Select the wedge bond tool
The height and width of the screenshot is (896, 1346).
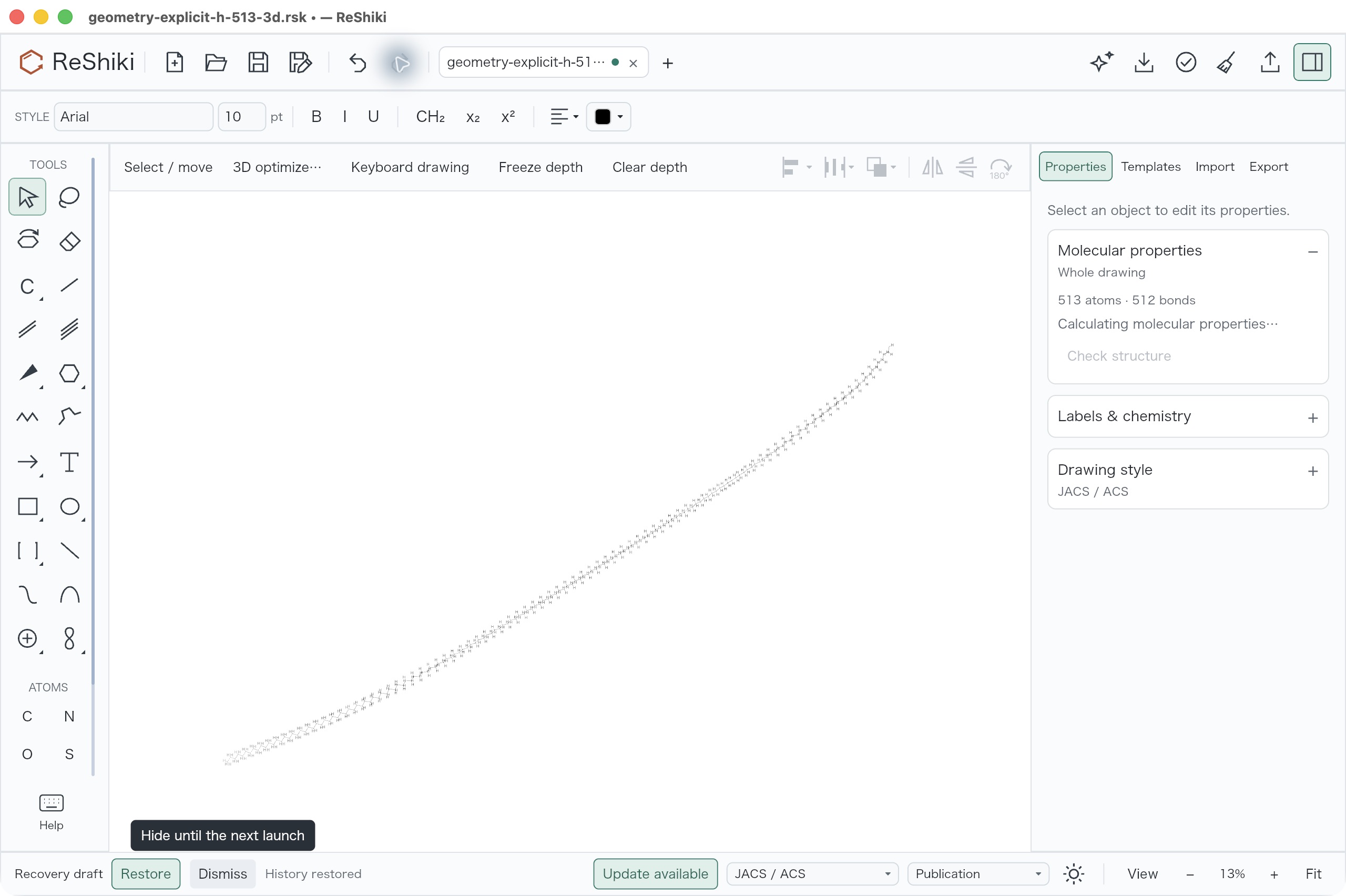pyautogui.click(x=27, y=373)
